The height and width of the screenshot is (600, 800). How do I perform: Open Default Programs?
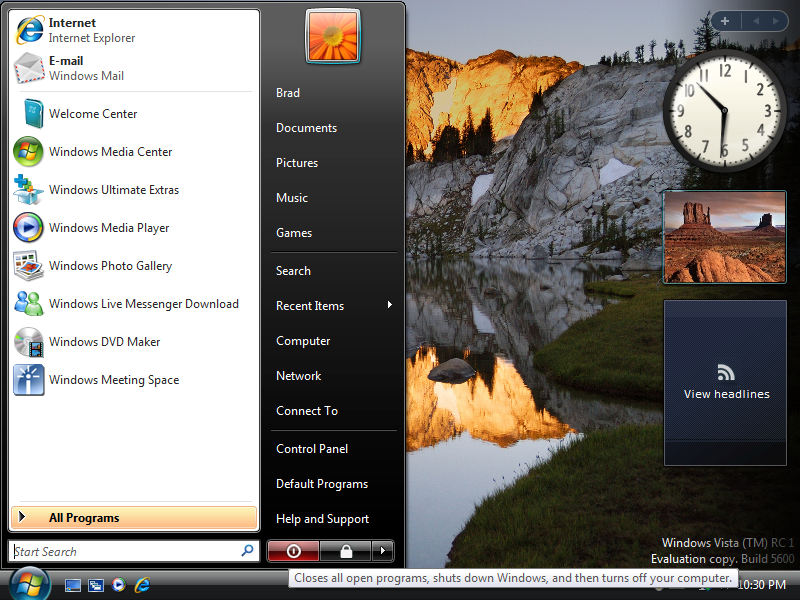click(x=322, y=484)
